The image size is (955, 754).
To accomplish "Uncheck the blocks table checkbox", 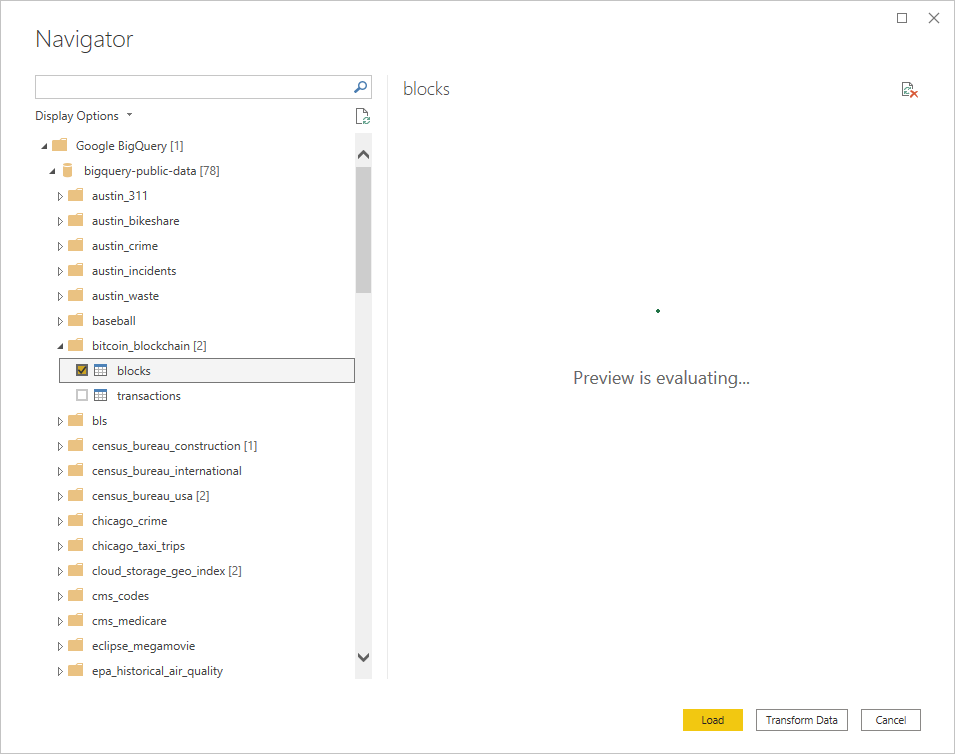I will point(81,370).
